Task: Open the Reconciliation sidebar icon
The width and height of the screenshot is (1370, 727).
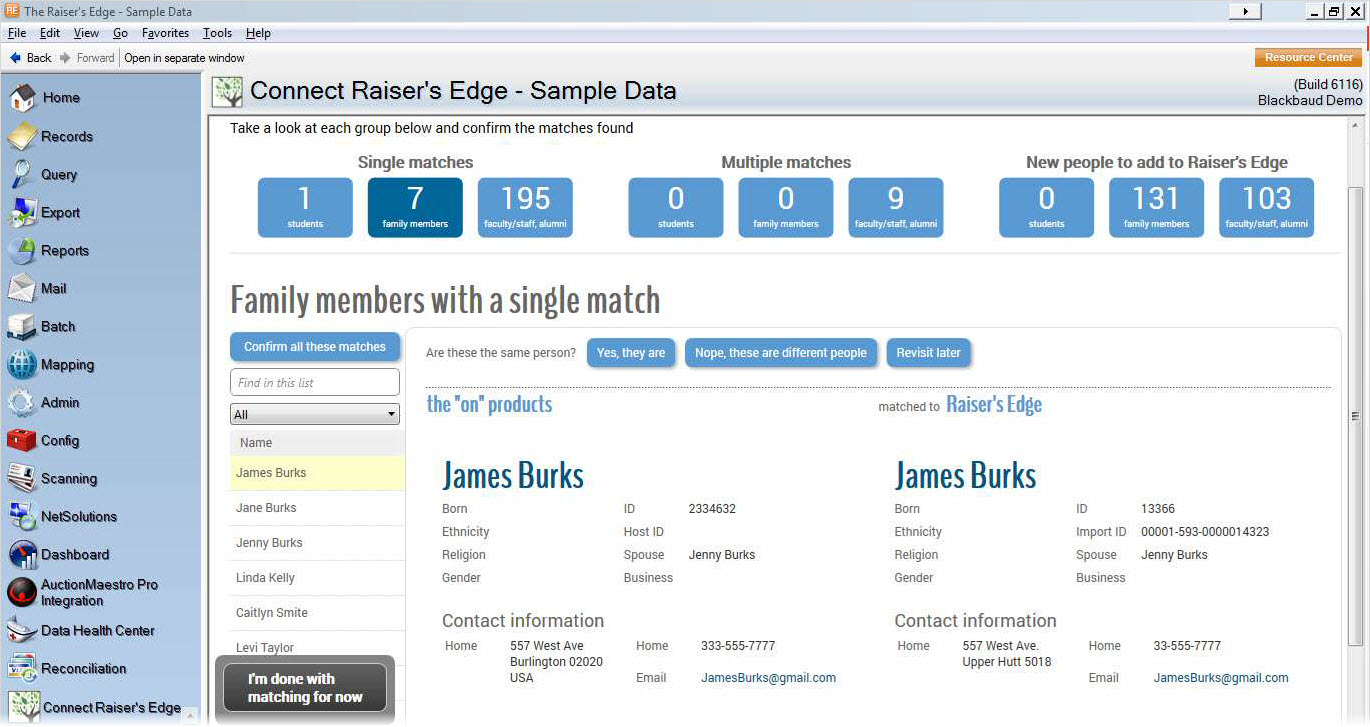Action: [x=22, y=668]
